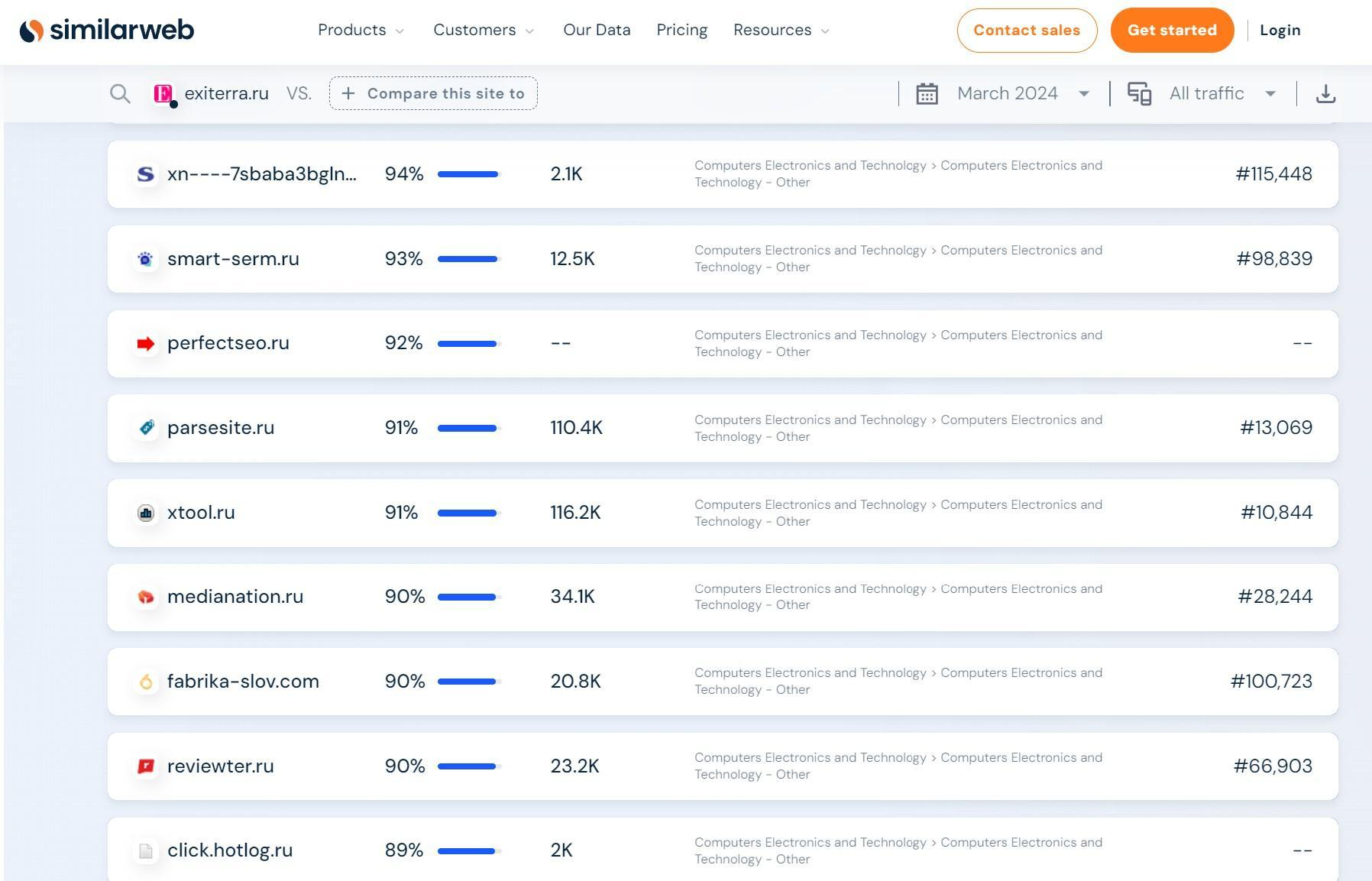
Task: Open the reviewter.ru site link
Action: [221, 766]
